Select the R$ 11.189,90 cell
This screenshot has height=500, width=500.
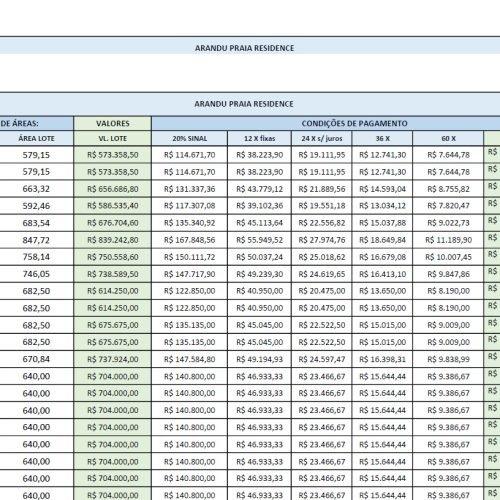pos(448,240)
